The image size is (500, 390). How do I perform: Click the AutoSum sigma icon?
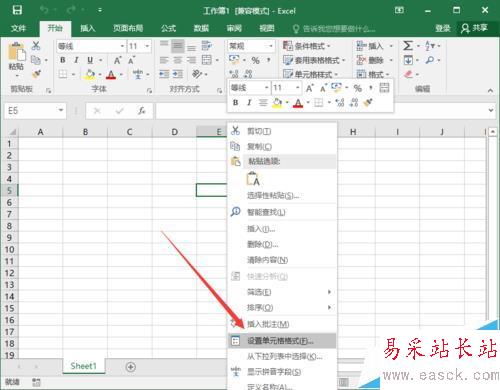tap(408, 46)
